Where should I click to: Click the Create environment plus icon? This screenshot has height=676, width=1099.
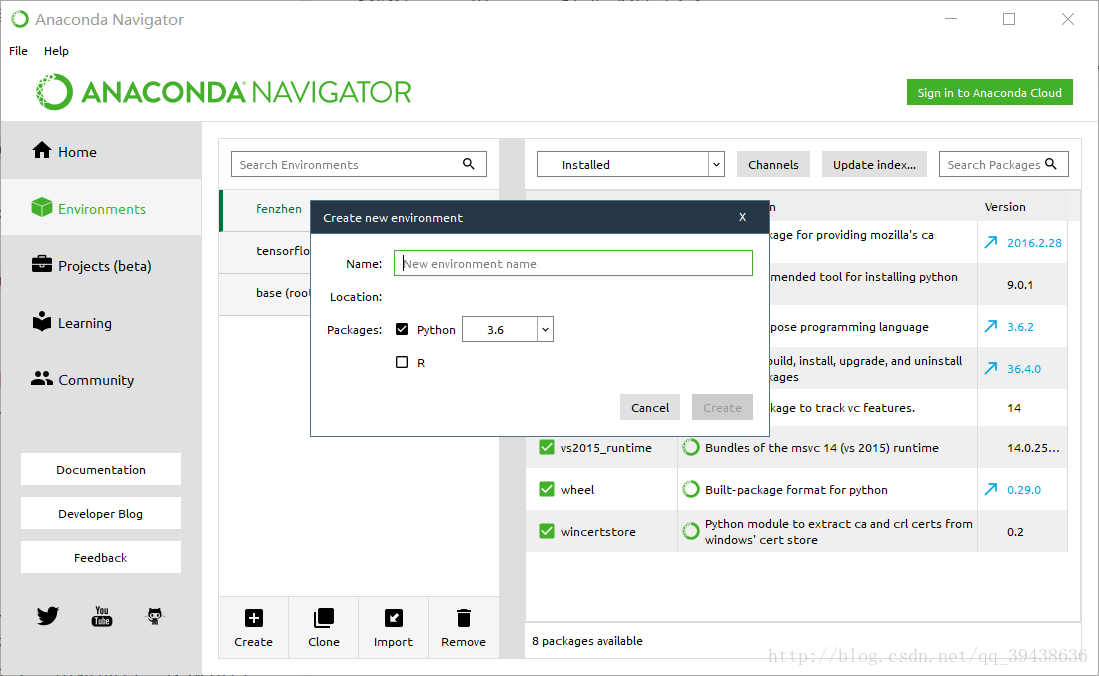tap(254, 618)
